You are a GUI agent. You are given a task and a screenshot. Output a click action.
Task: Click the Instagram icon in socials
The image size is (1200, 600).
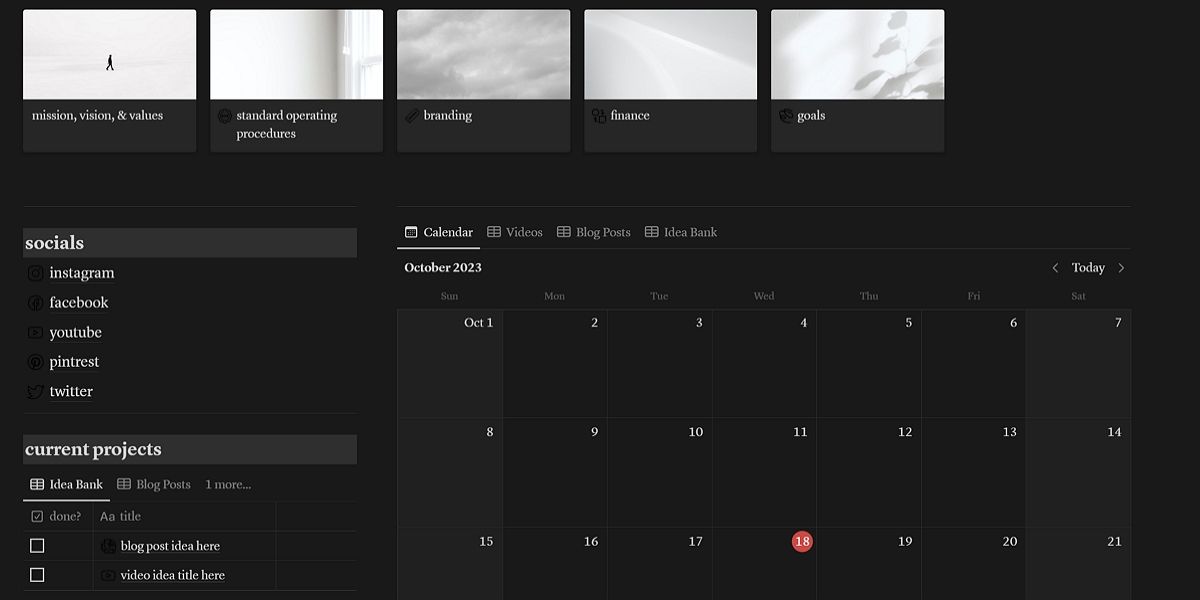click(x=35, y=273)
